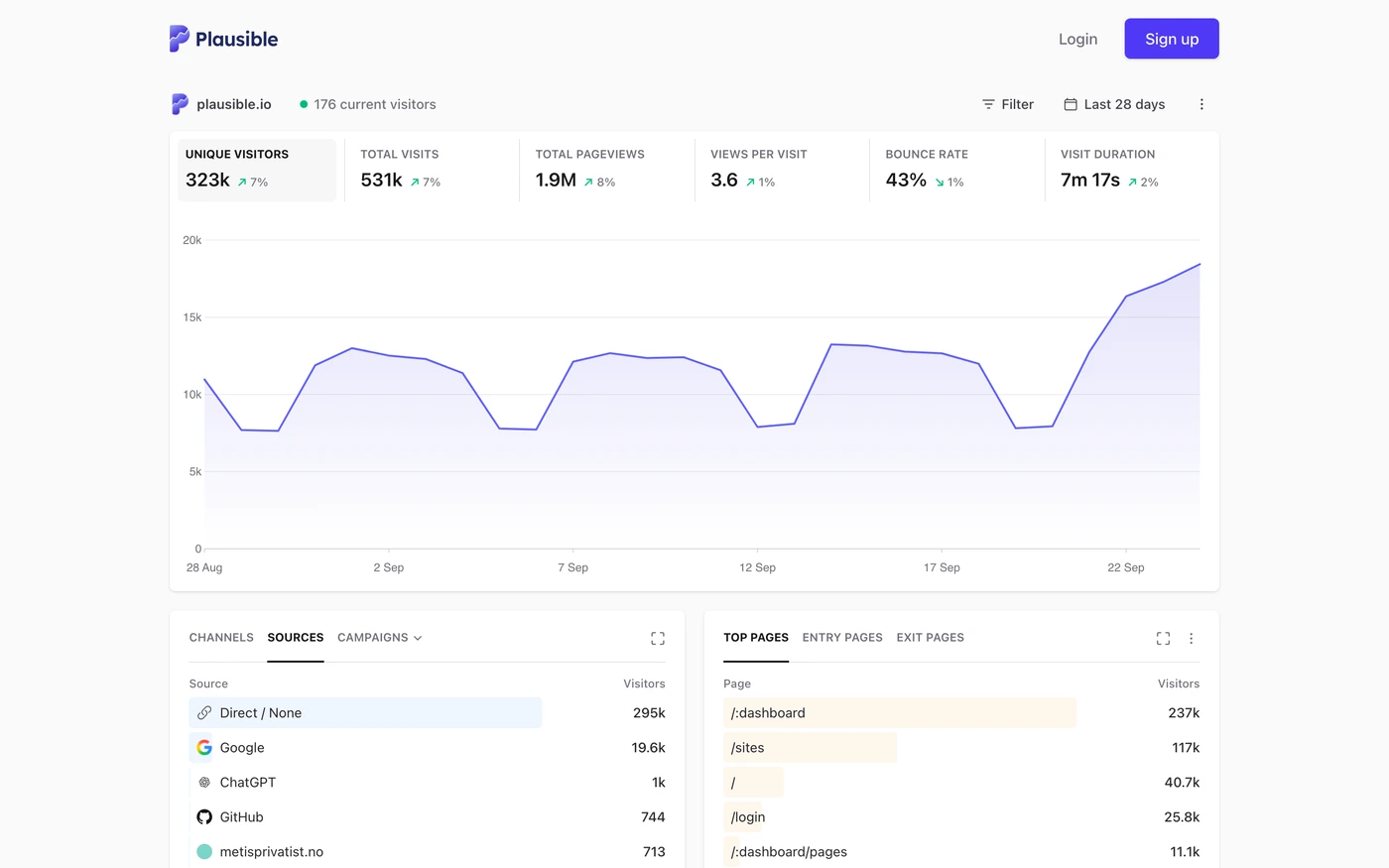Select the Unique Visitors metric card
The image size is (1389, 868).
[x=257, y=170]
